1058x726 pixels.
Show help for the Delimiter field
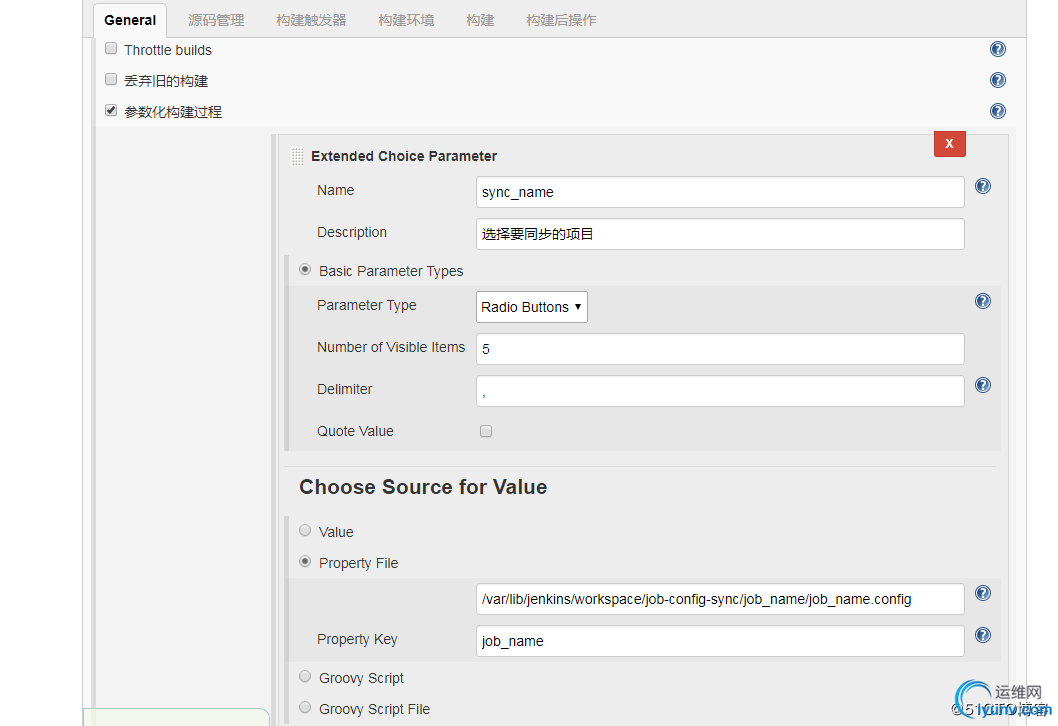coord(983,385)
